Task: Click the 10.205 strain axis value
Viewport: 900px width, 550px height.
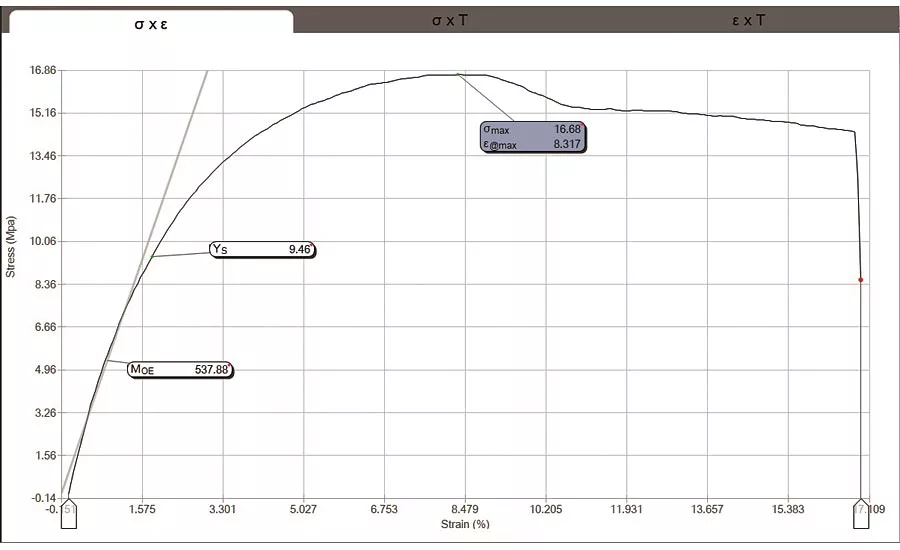Action: coord(546,509)
